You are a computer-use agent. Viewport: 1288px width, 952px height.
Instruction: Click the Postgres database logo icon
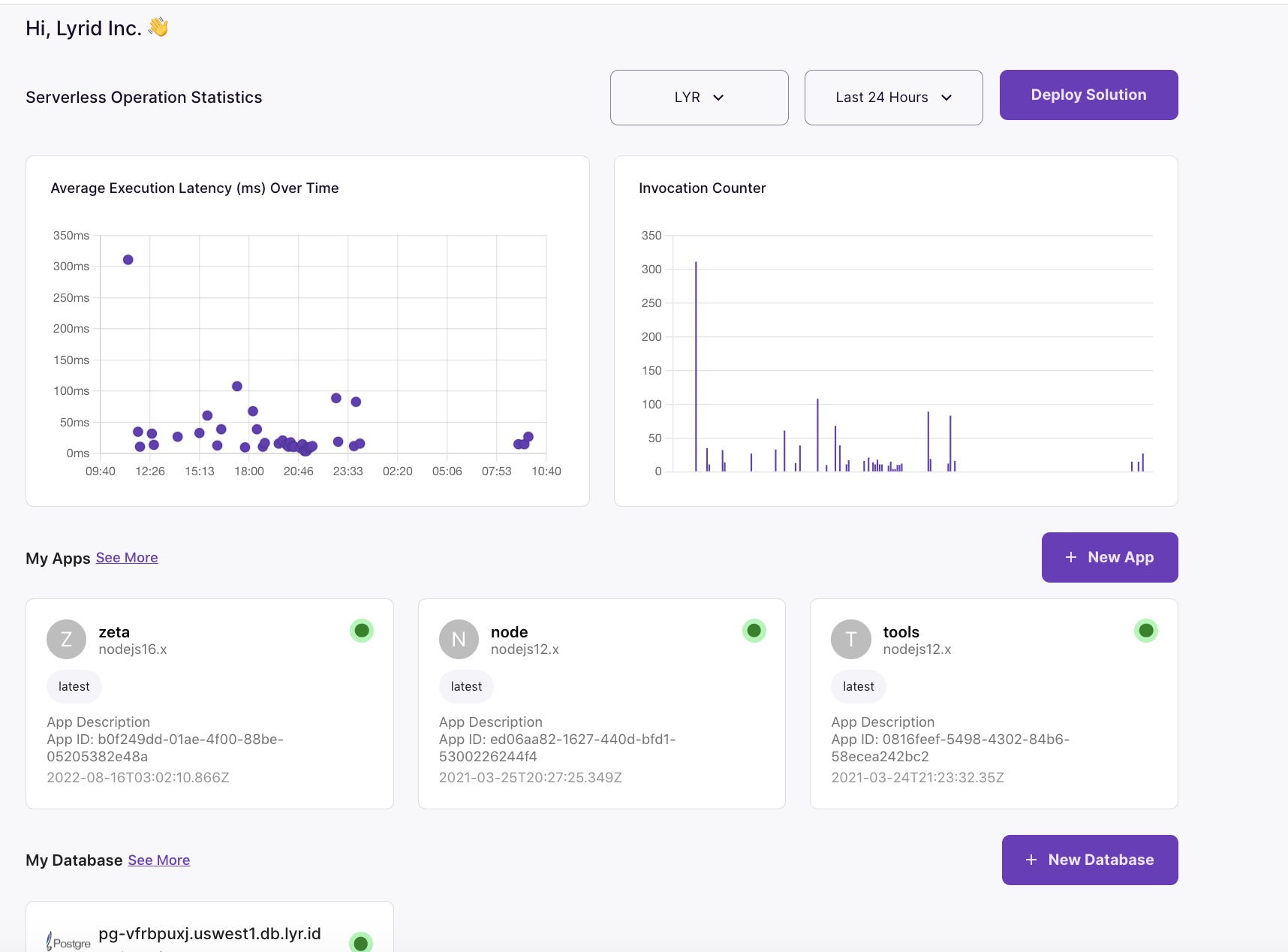click(x=69, y=941)
